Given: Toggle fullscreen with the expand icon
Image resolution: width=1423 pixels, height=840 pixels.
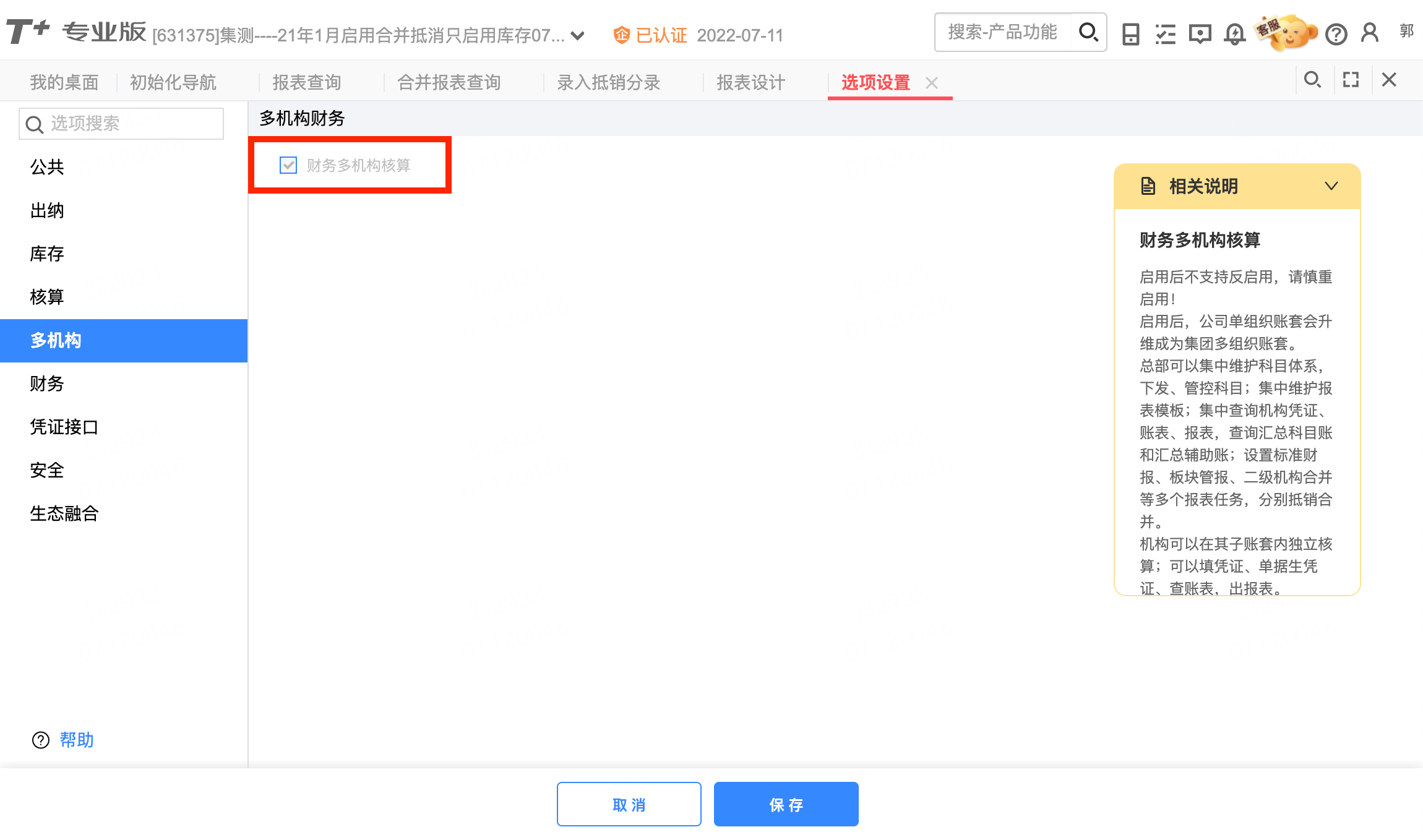Looking at the screenshot, I should [1351, 80].
